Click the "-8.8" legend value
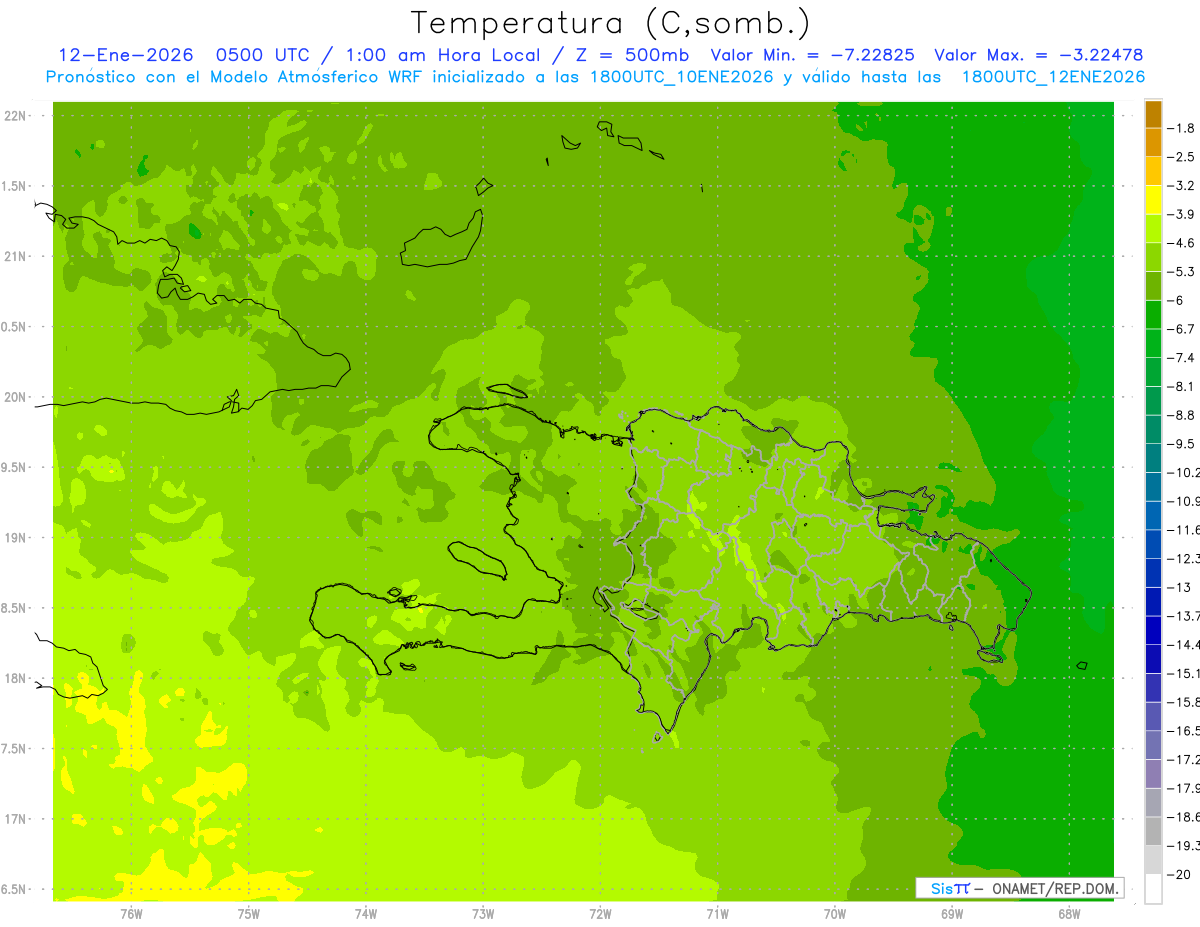 point(1181,415)
